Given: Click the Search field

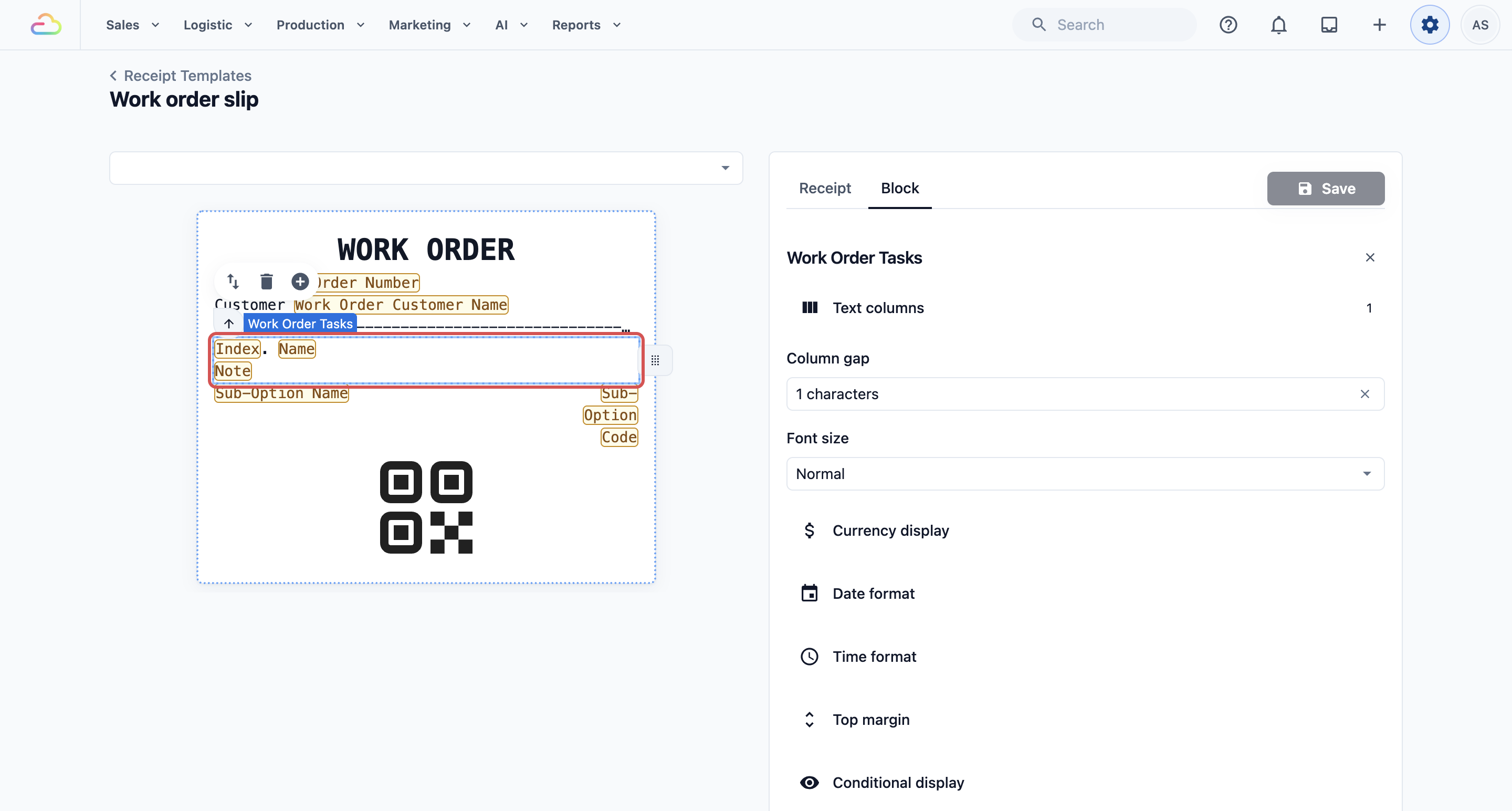Looking at the screenshot, I should [x=1104, y=25].
